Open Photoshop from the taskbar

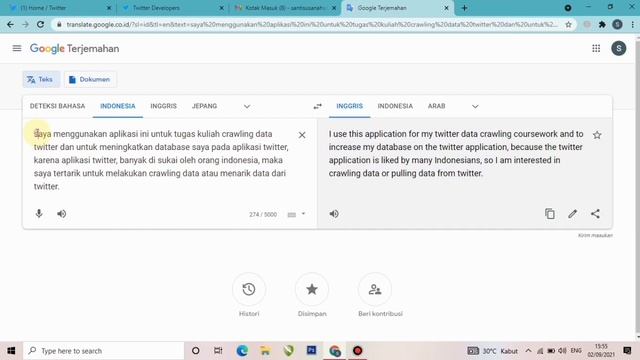pyautogui.click(x=311, y=351)
